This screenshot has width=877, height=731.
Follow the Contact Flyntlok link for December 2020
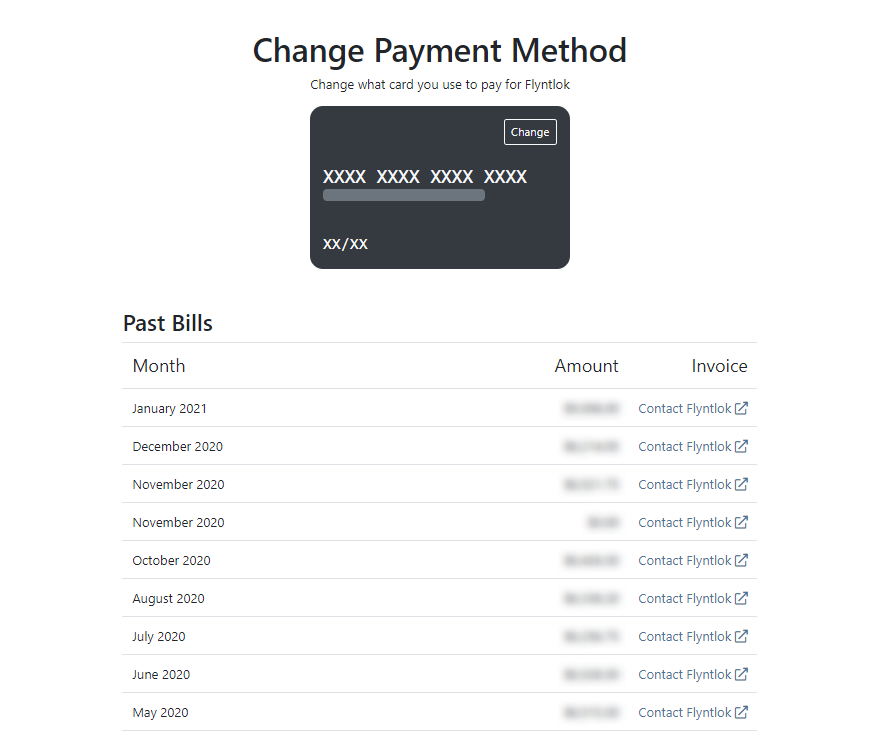pos(685,447)
